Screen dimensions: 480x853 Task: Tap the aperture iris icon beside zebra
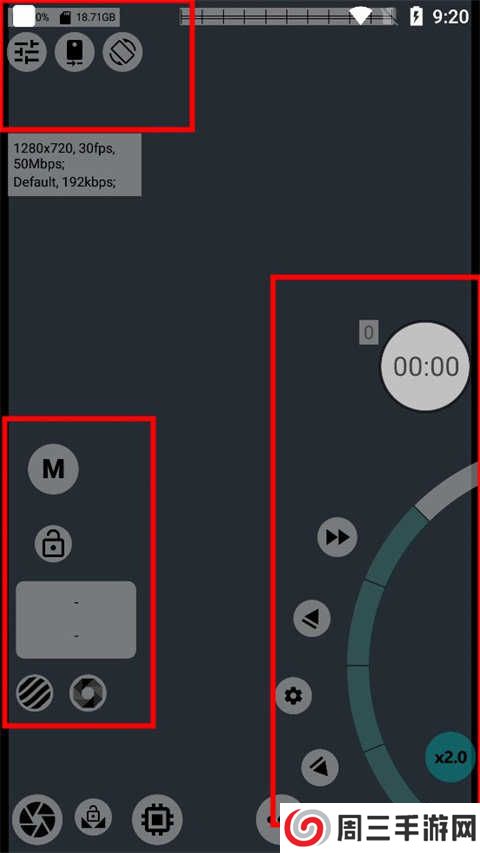(x=88, y=693)
